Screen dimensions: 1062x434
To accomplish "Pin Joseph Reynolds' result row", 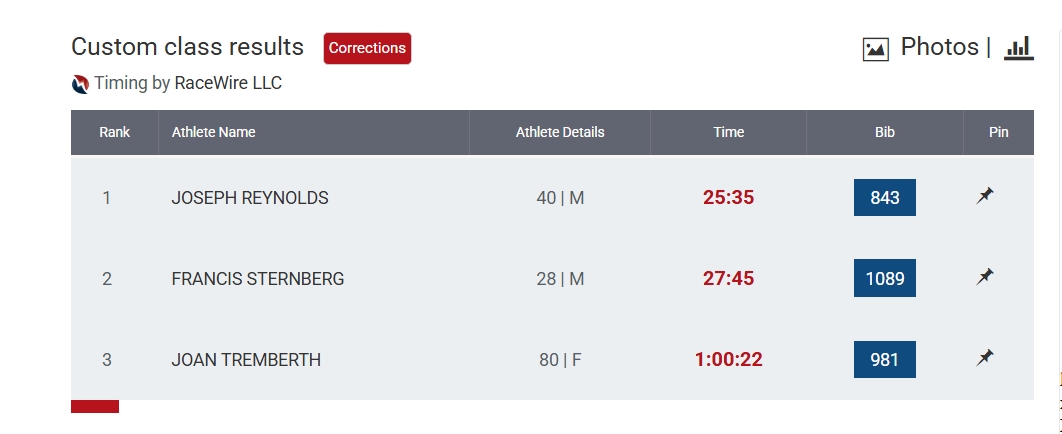I will point(985,197).
